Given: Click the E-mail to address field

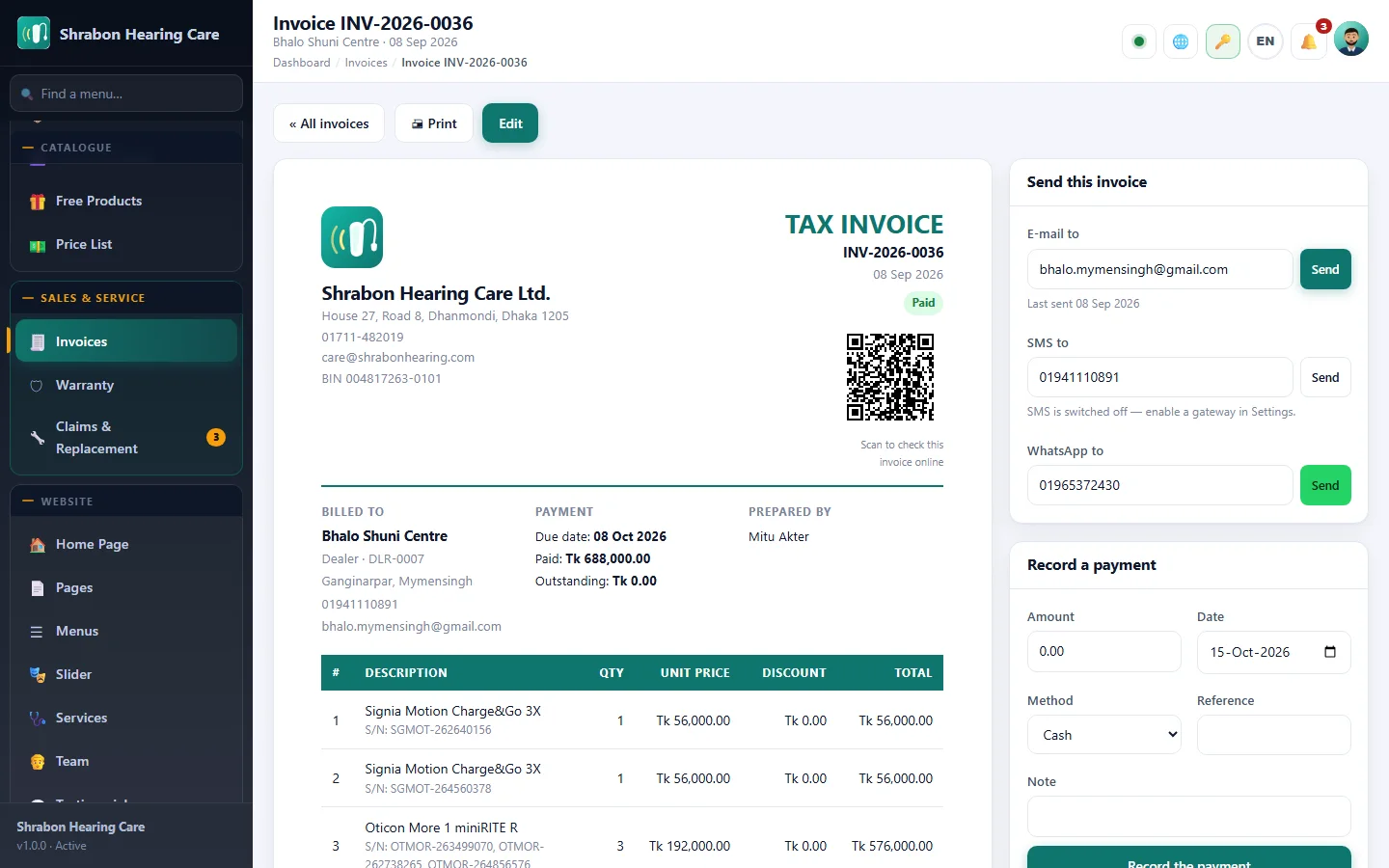Looking at the screenshot, I should pos(1159,269).
